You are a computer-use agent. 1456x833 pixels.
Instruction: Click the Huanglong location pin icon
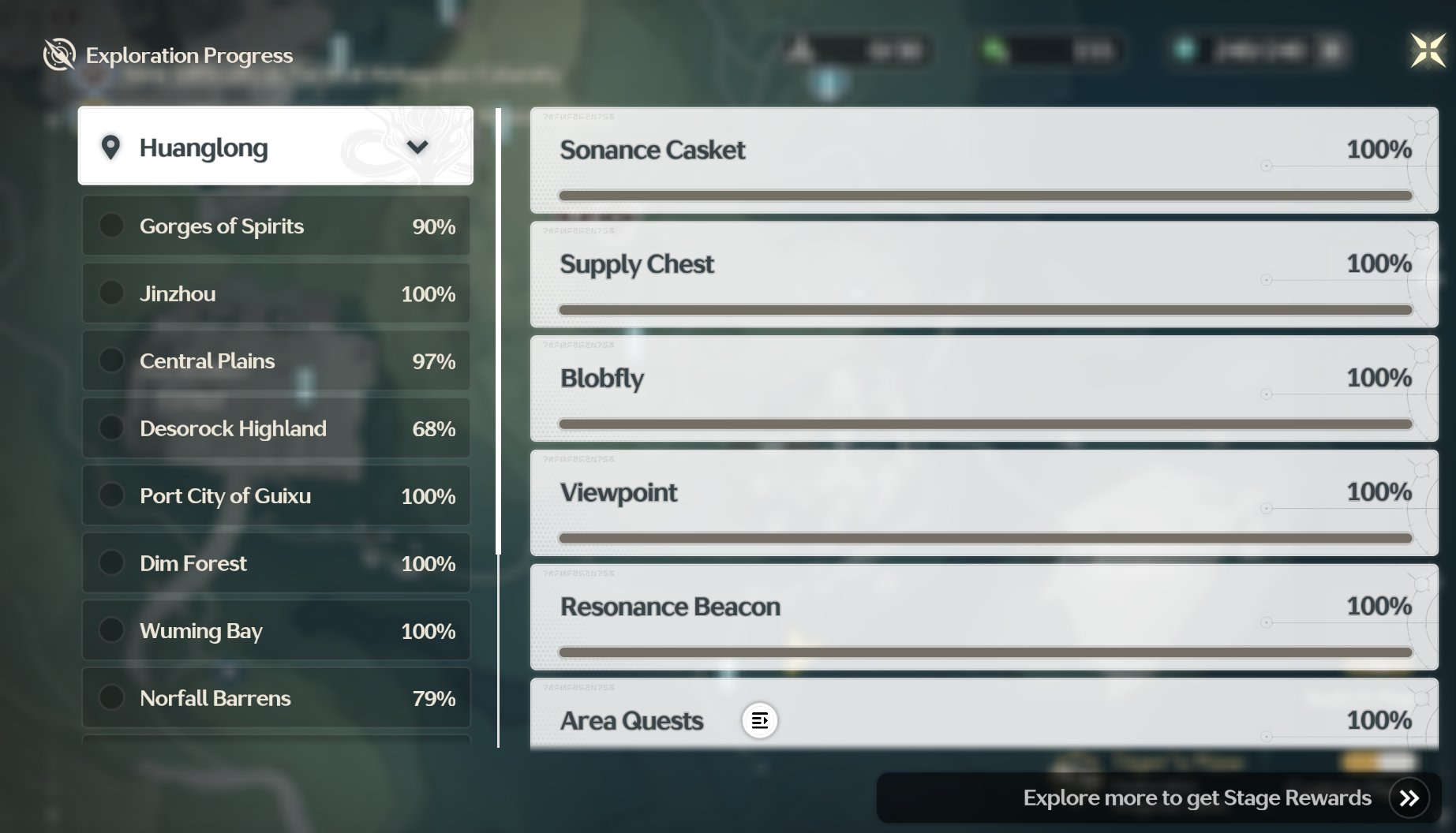(110, 147)
